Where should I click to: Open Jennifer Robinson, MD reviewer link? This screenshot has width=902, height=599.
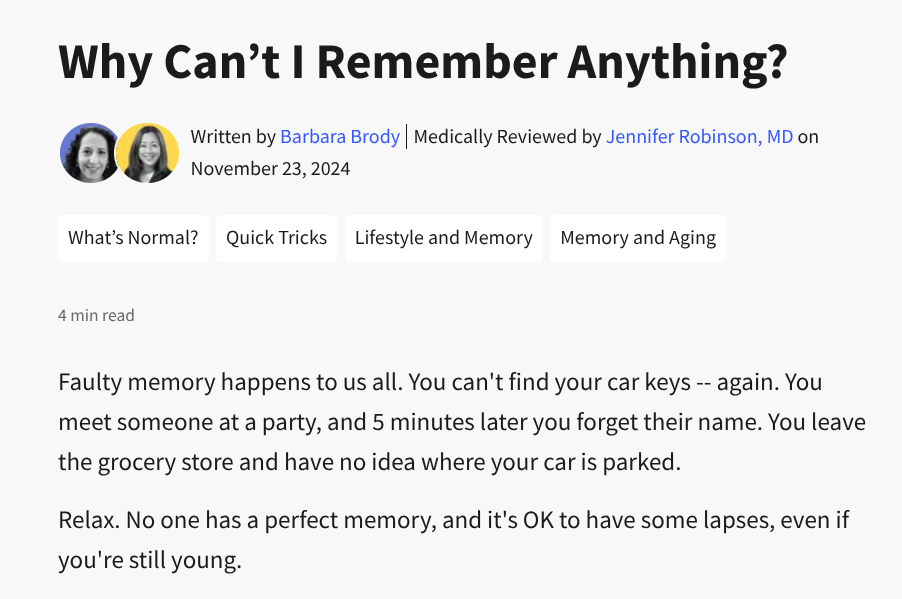click(699, 136)
